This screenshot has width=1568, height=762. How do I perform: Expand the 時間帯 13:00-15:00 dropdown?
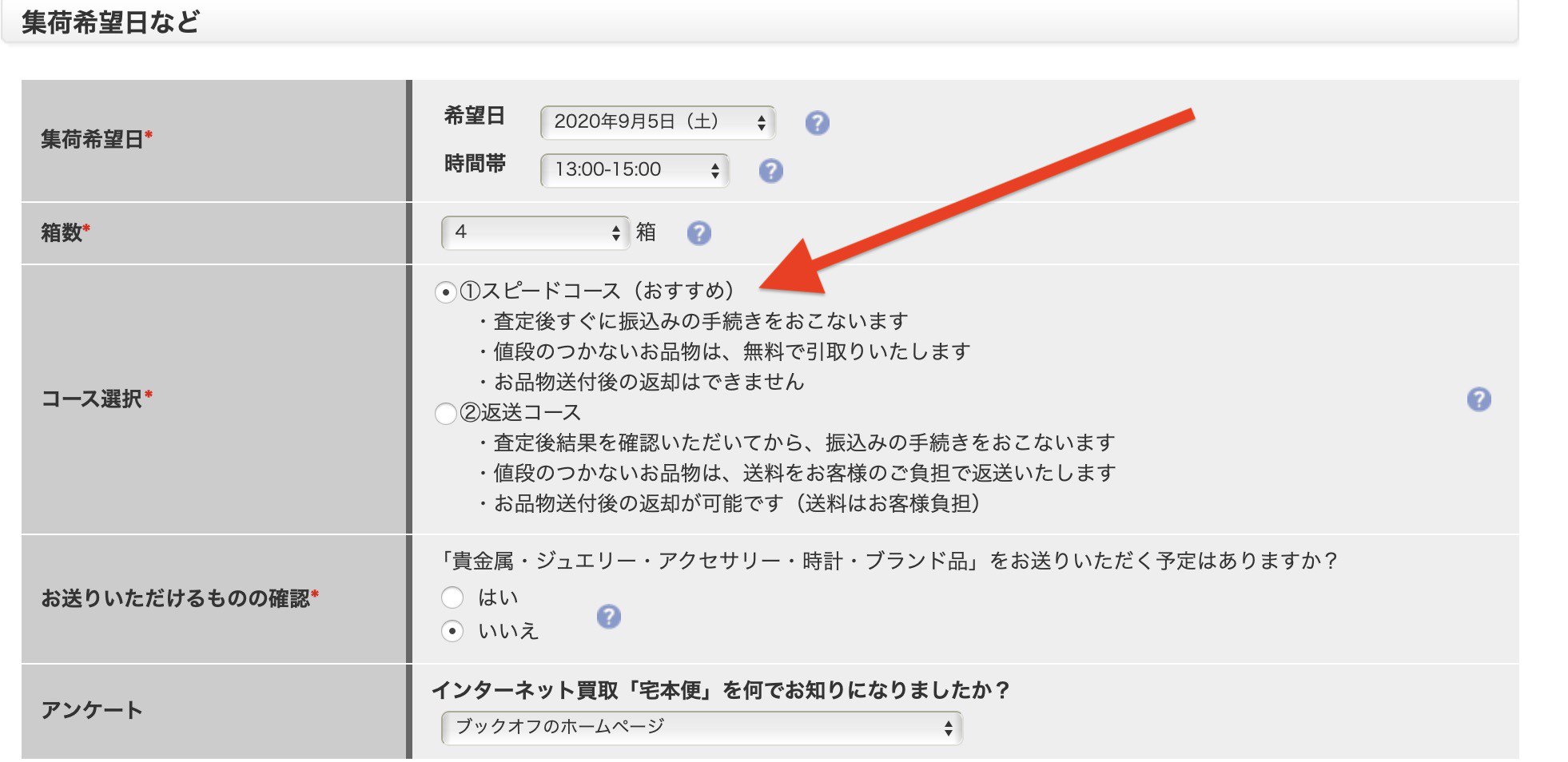tap(634, 170)
